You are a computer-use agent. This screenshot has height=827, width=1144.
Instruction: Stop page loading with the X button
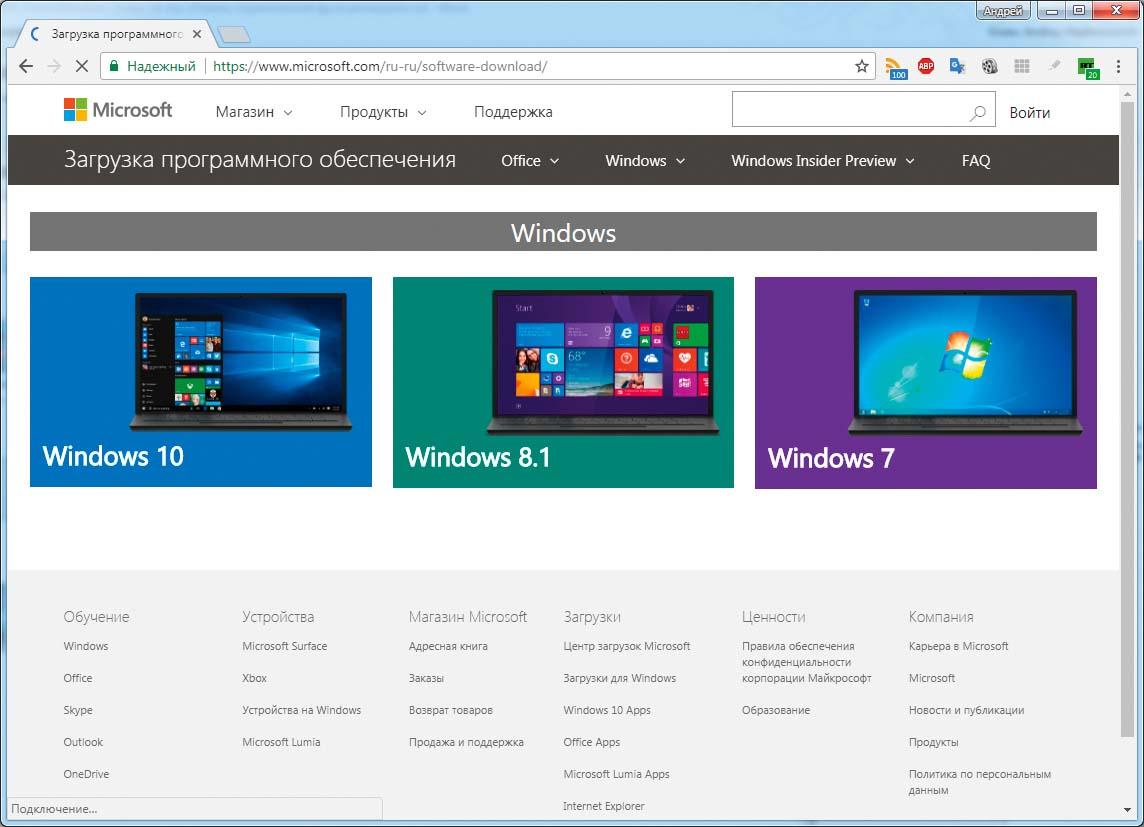(81, 67)
